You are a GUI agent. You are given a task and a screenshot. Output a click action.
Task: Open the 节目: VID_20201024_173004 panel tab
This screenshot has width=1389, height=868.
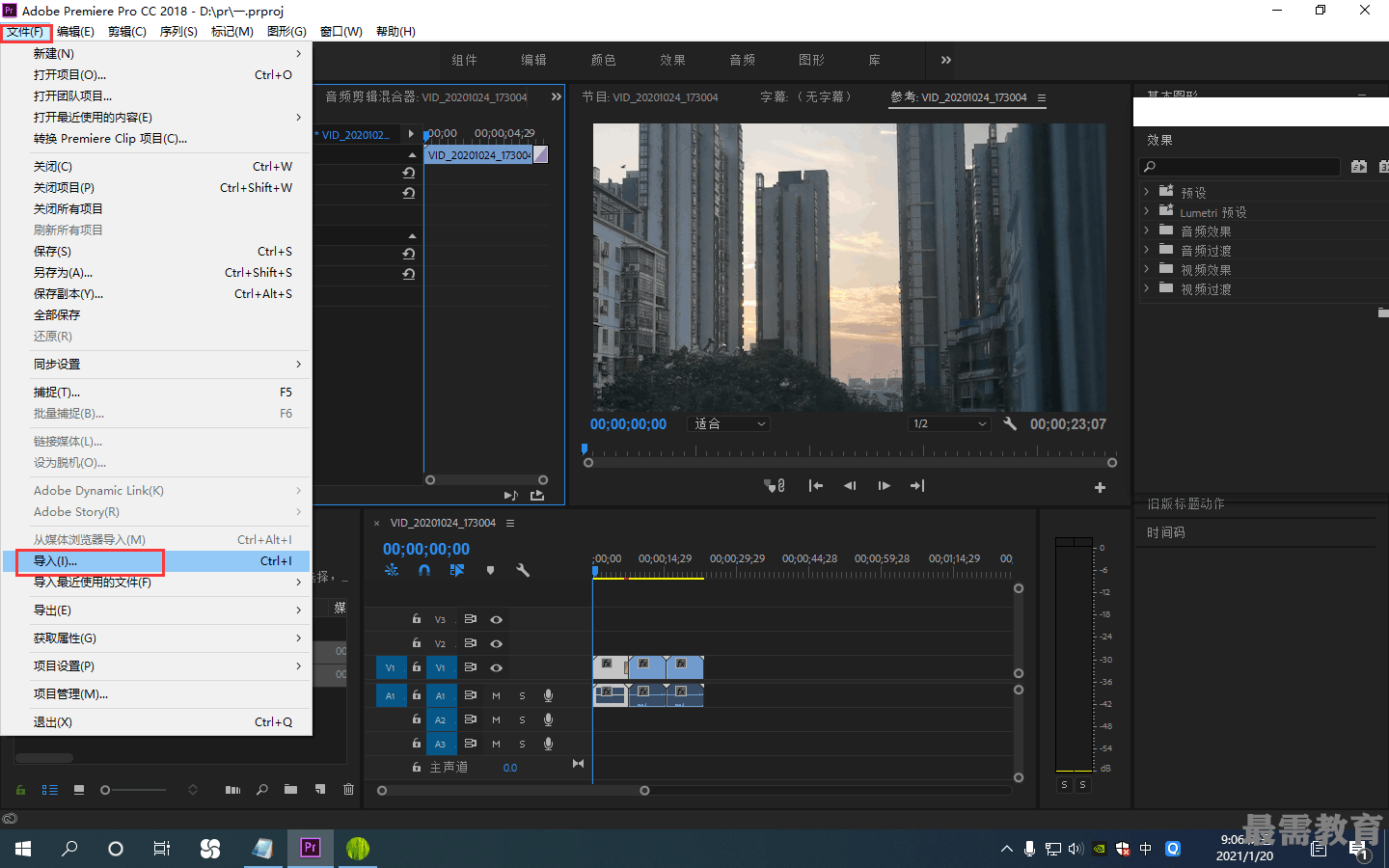coord(650,97)
